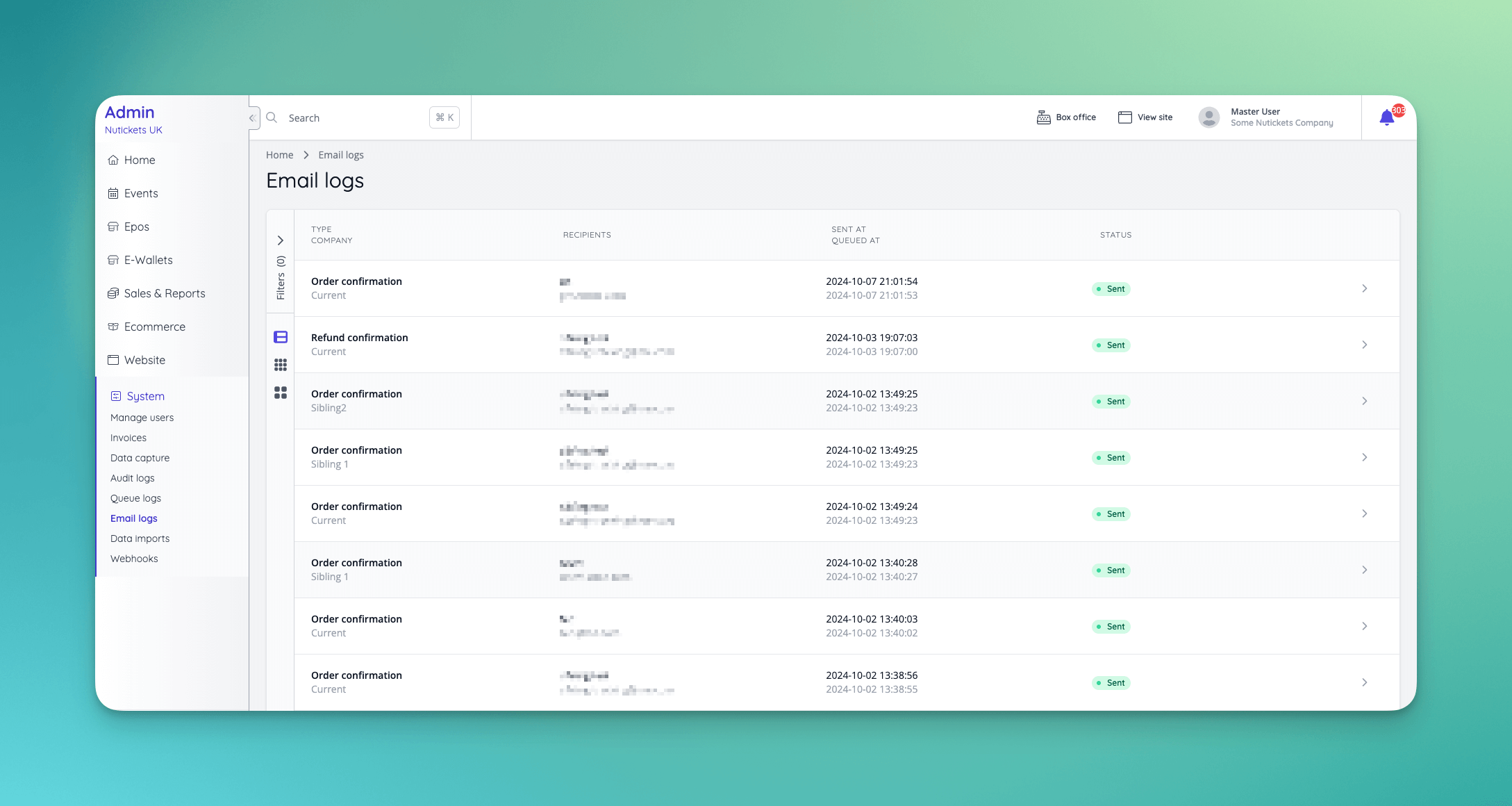Screen dimensions: 1512x806
Task: Switch to list row view icon
Action: pyautogui.click(x=281, y=337)
